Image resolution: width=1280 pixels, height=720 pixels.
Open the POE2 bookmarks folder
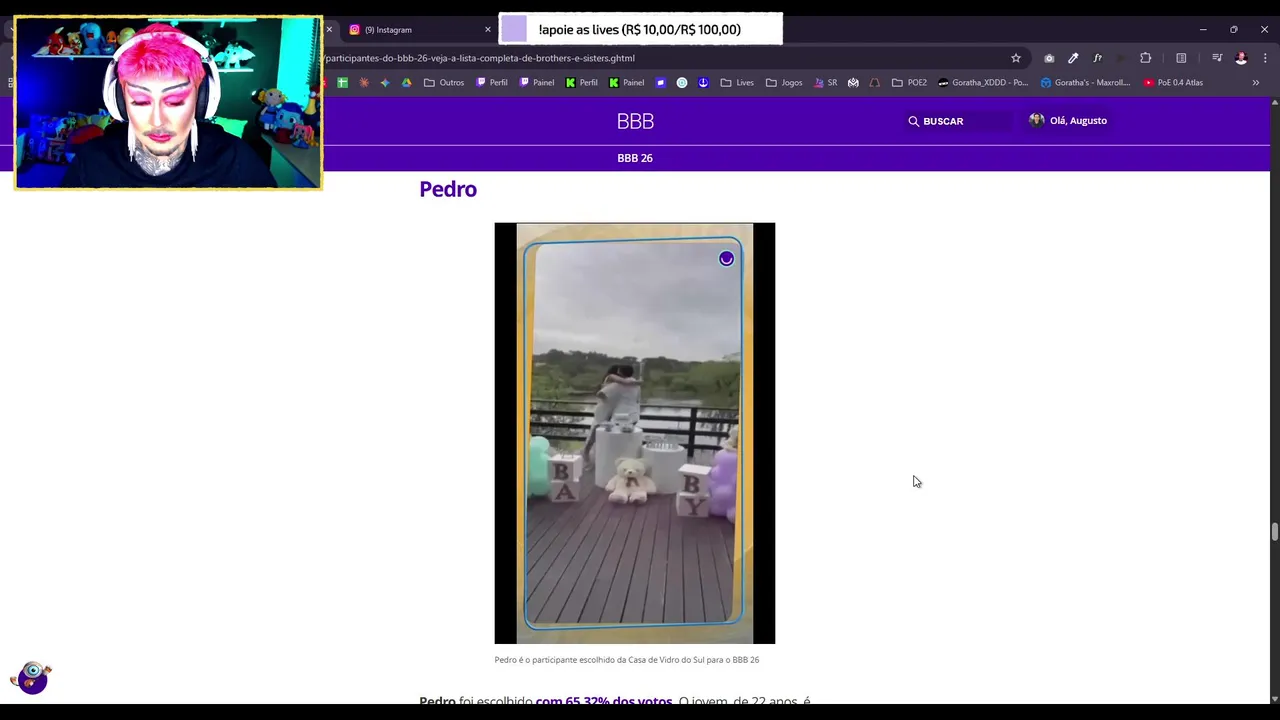(909, 83)
